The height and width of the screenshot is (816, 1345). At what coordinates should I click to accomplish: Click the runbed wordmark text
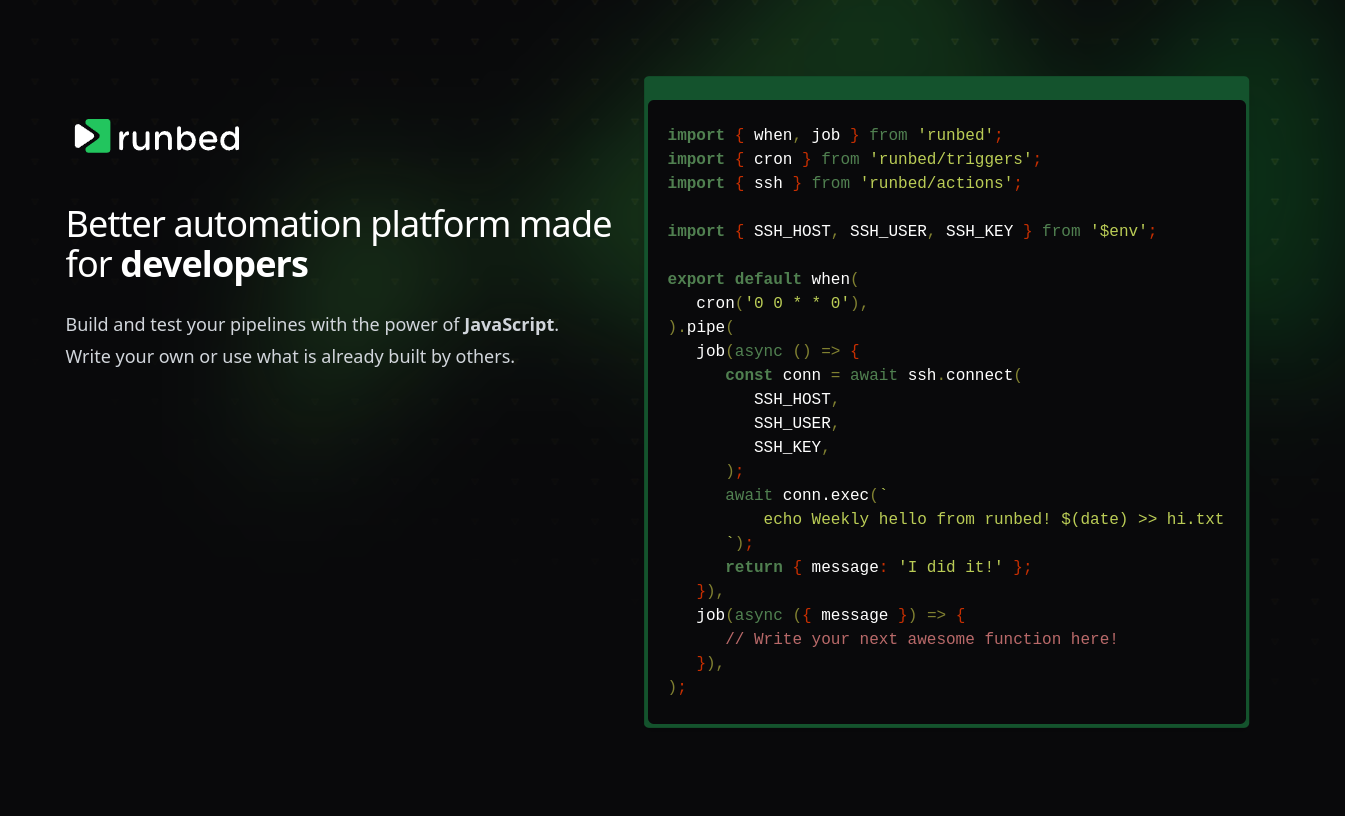[x=179, y=137]
